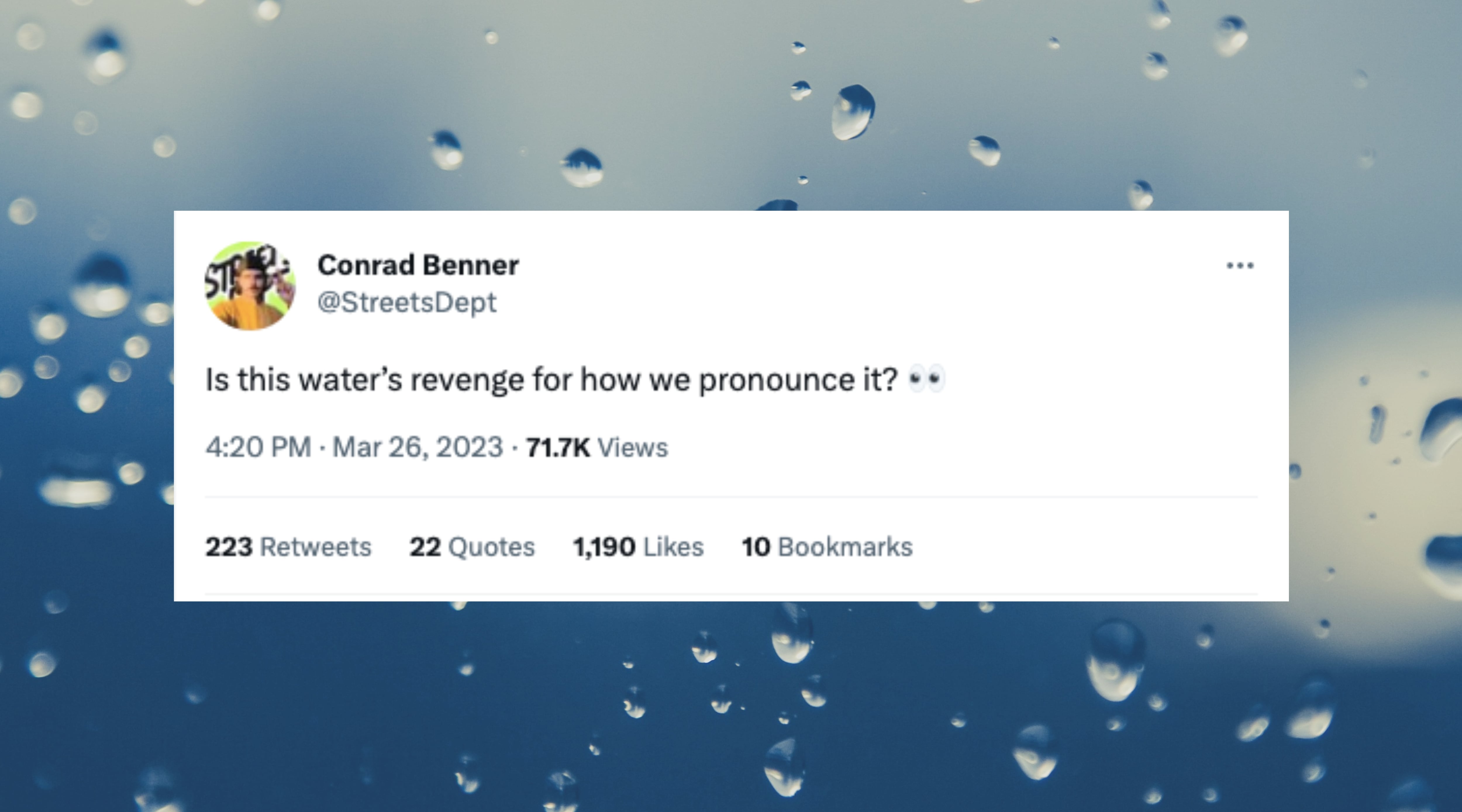Image resolution: width=1462 pixels, height=812 pixels.
Task: Open the Conrad Benner display name link
Action: pos(418,265)
